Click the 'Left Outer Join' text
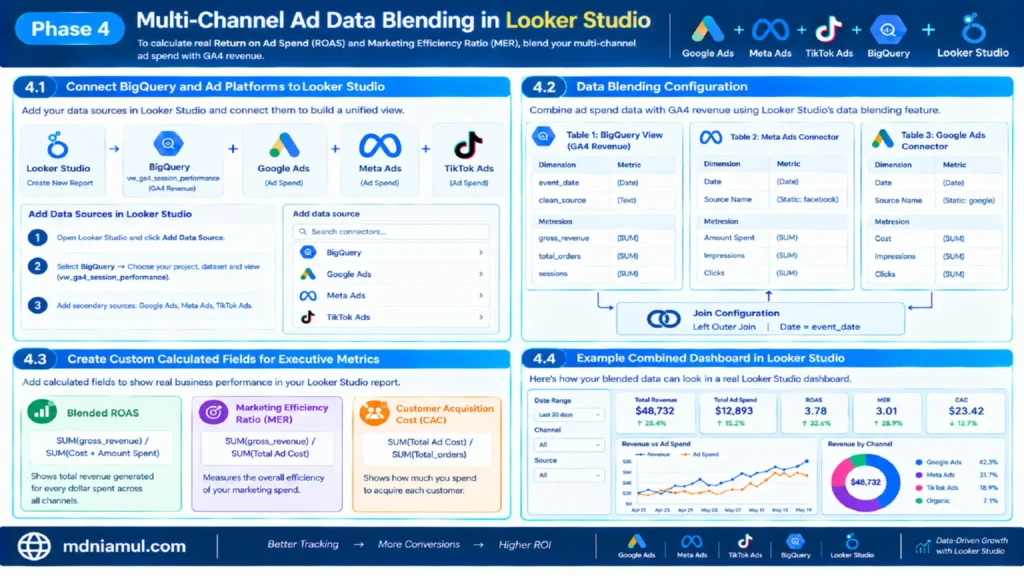The image size is (1024, 576). (x=724, y=327)
